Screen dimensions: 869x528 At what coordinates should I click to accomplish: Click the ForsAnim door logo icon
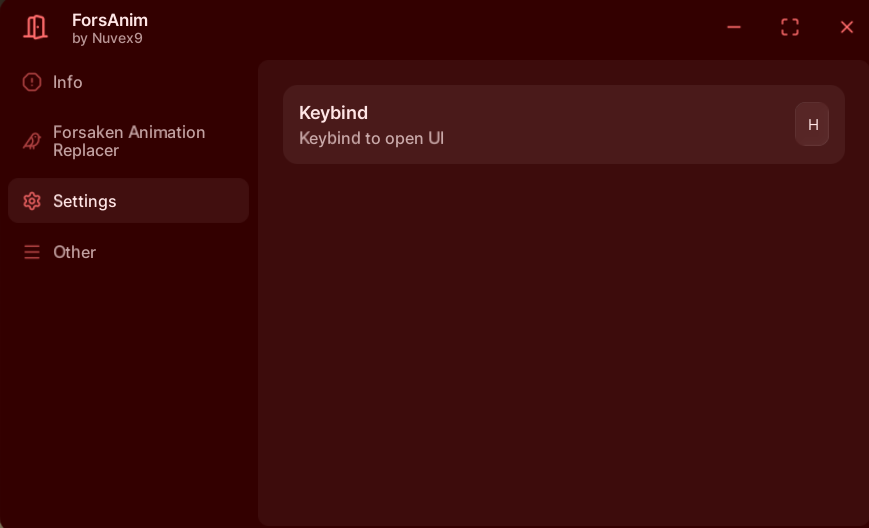click(35, 27)
